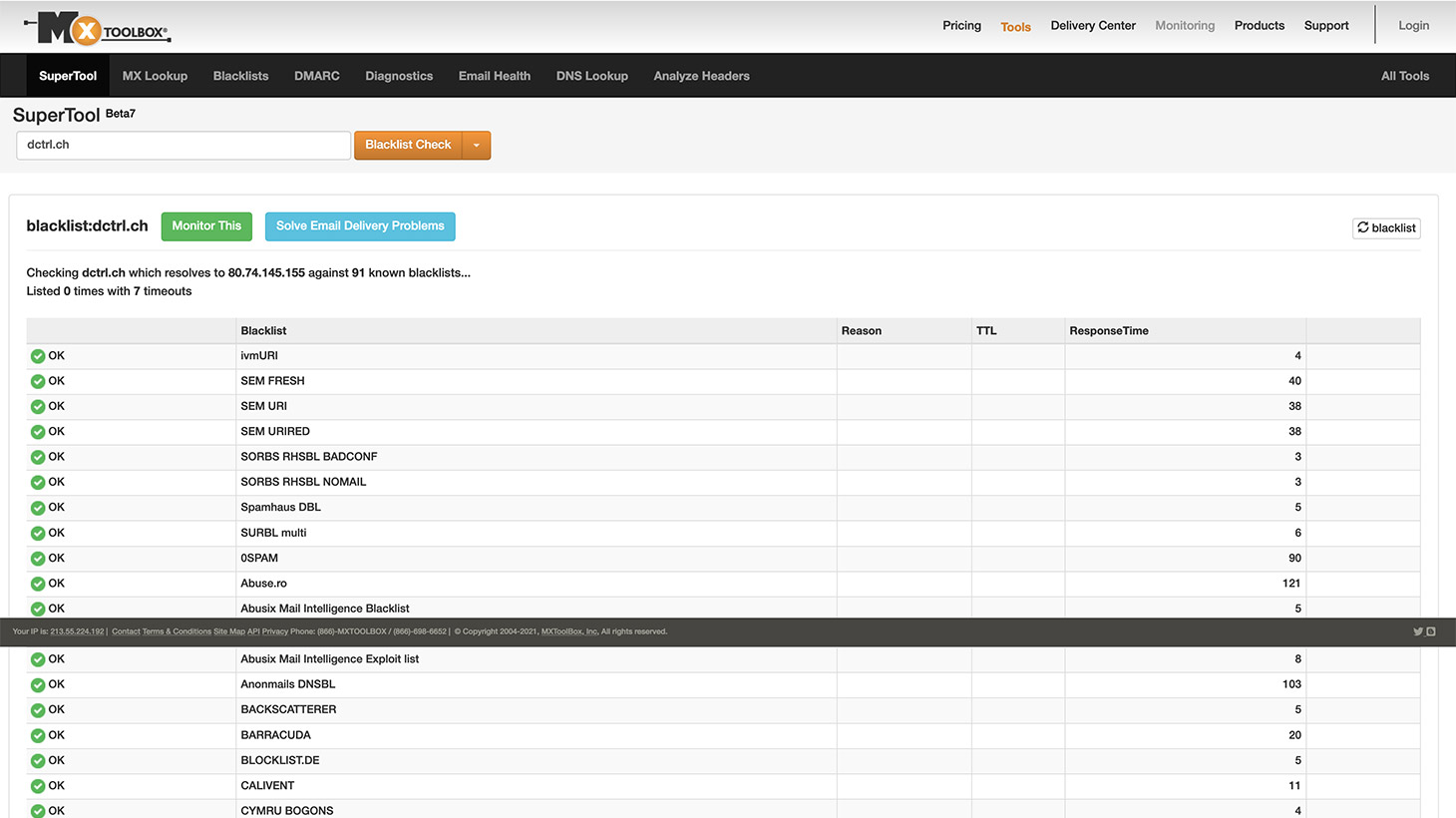The width and height of the screenshot is (1456, 818).
Task: Click the blacklist refresh button
Action: [1386, 228]
